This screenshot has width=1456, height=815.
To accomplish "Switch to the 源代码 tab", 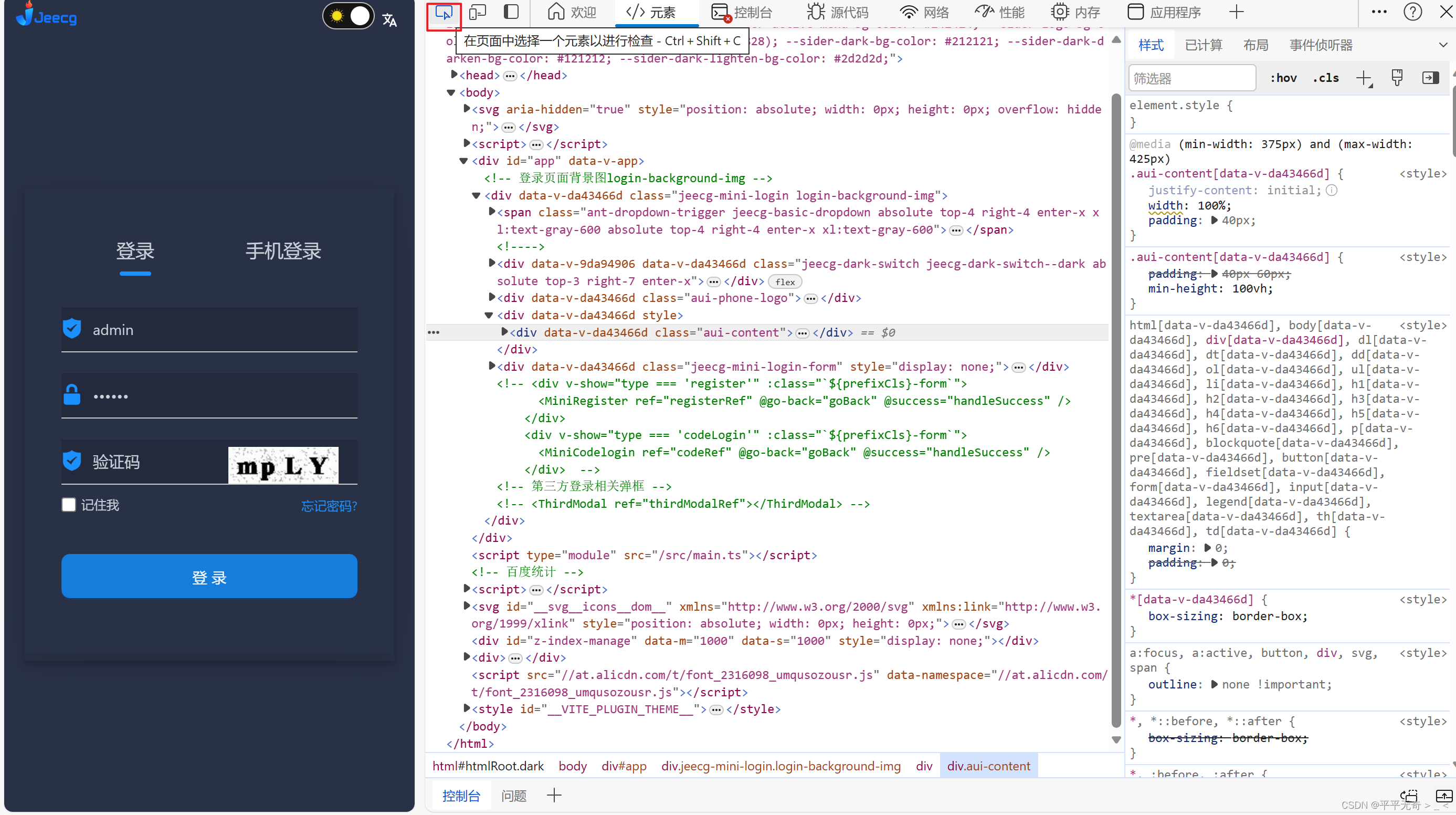I will pos(838,13).
